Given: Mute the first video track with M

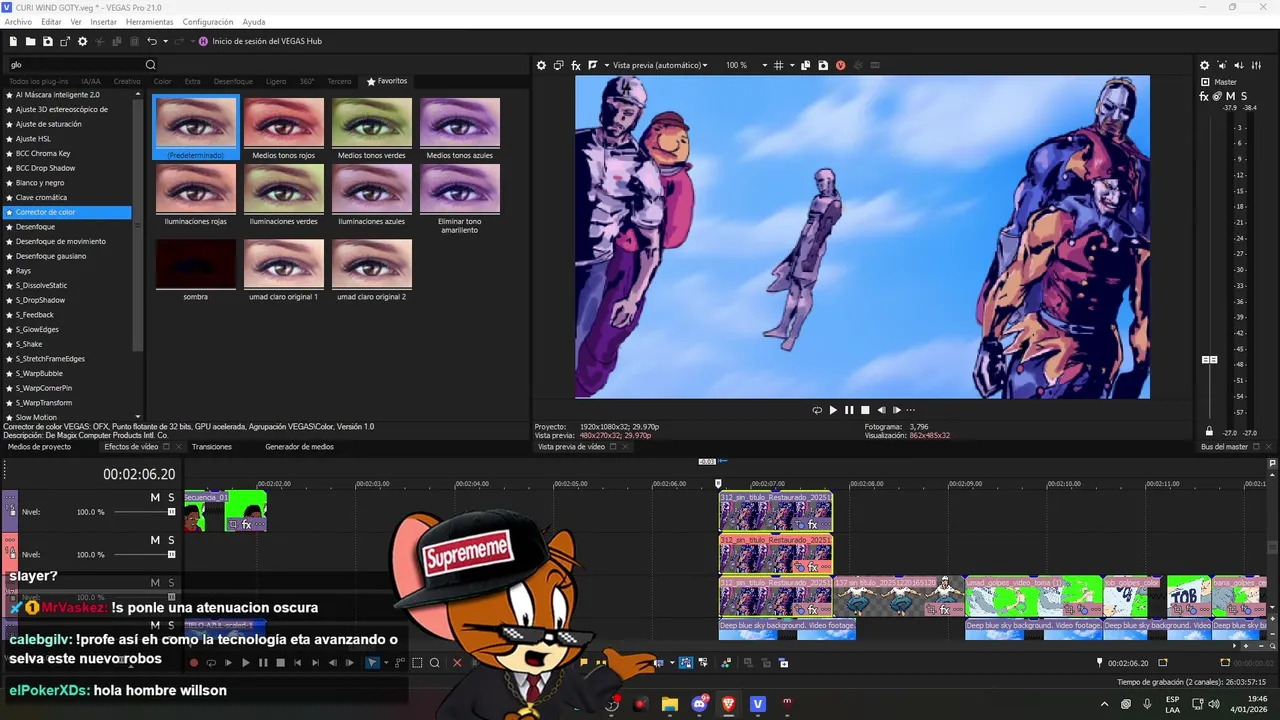Looking at the screenshot, I should [155, 498].
